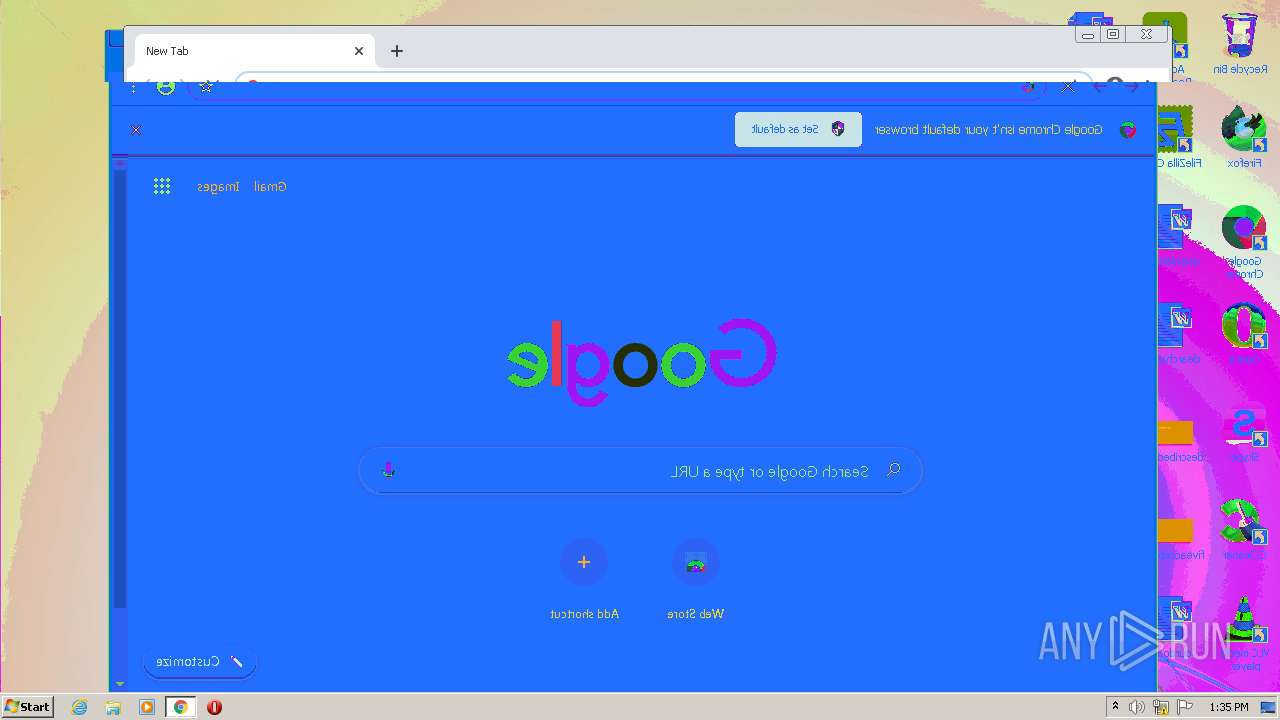Open Windows Explorer folder in taskbar

[x=113, y=707]
